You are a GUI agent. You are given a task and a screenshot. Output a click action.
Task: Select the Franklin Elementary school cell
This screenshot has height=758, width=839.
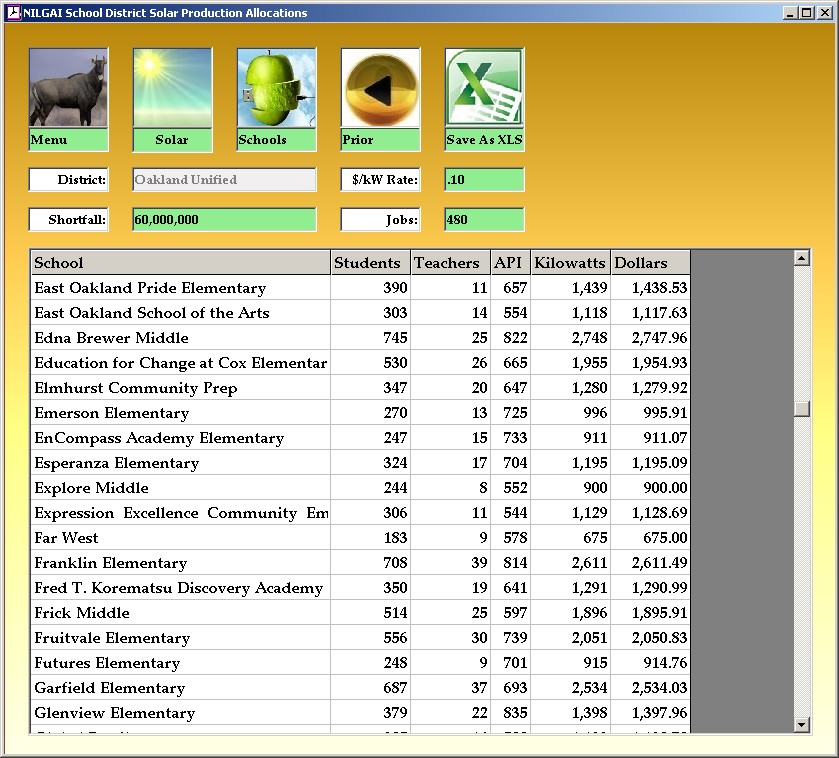coord(180,563)
